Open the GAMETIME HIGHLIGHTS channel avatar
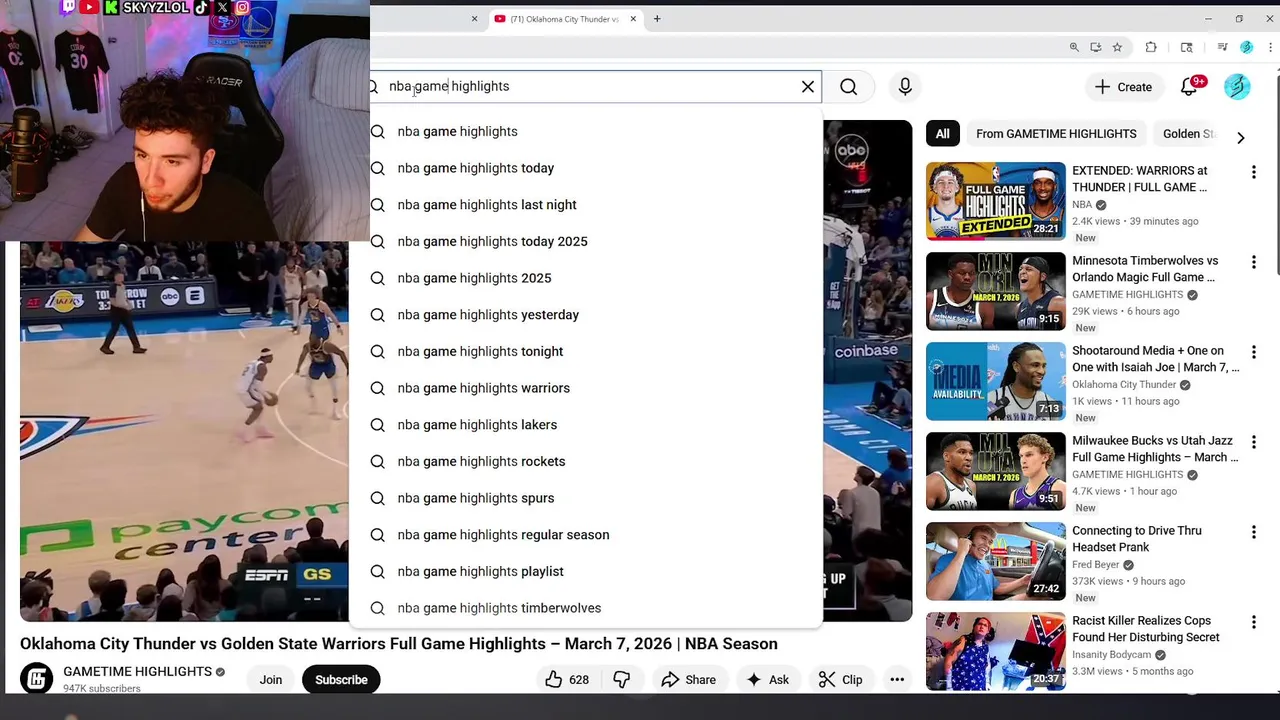This screenshot has height=720, width=1280. pyautogui.click(x=36, y=679)
